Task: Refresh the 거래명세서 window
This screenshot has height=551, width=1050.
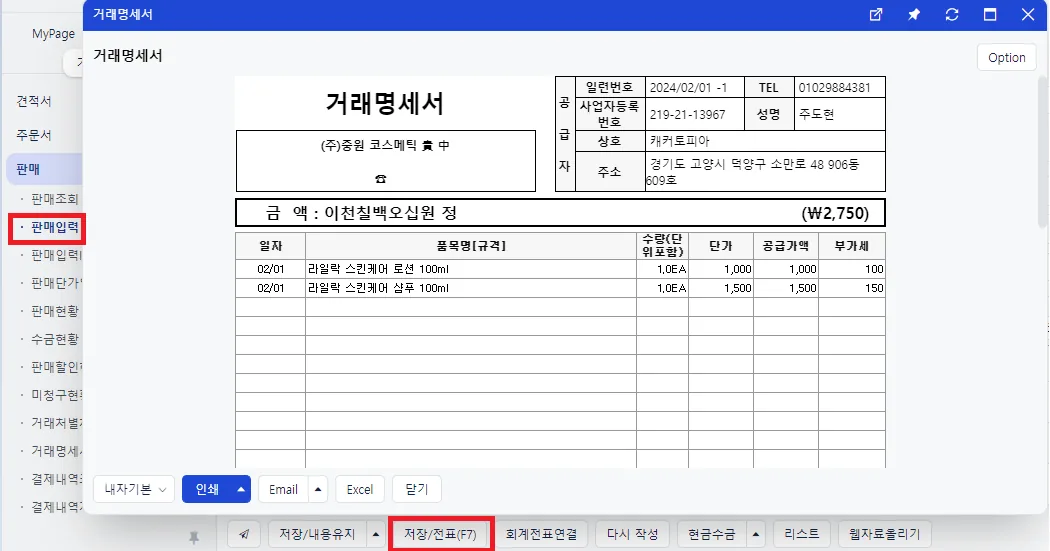Action: (x=952, y=15)
